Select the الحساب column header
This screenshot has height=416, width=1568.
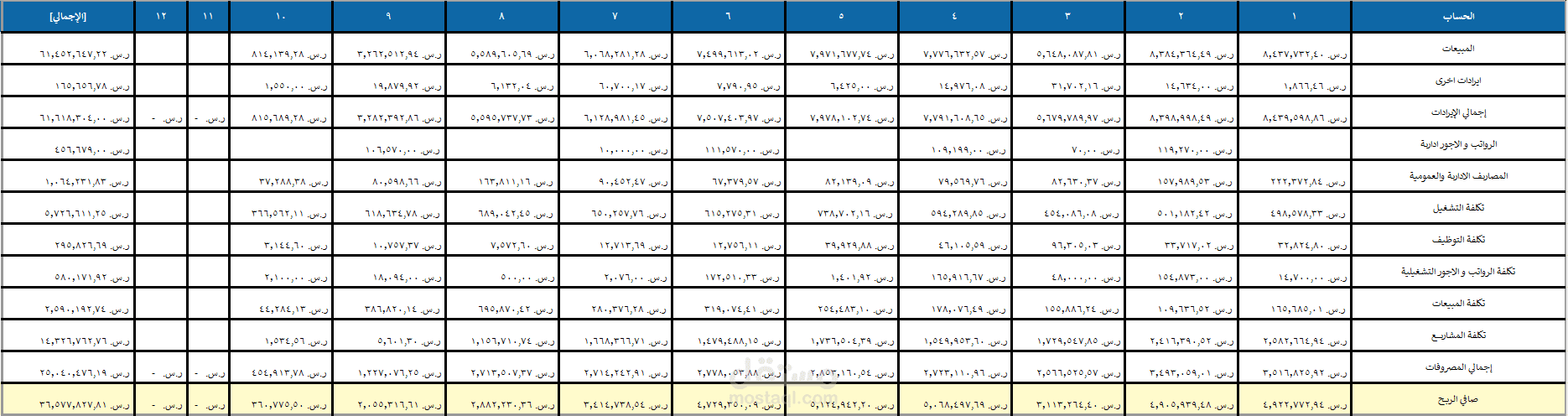tap(1458, 17)
